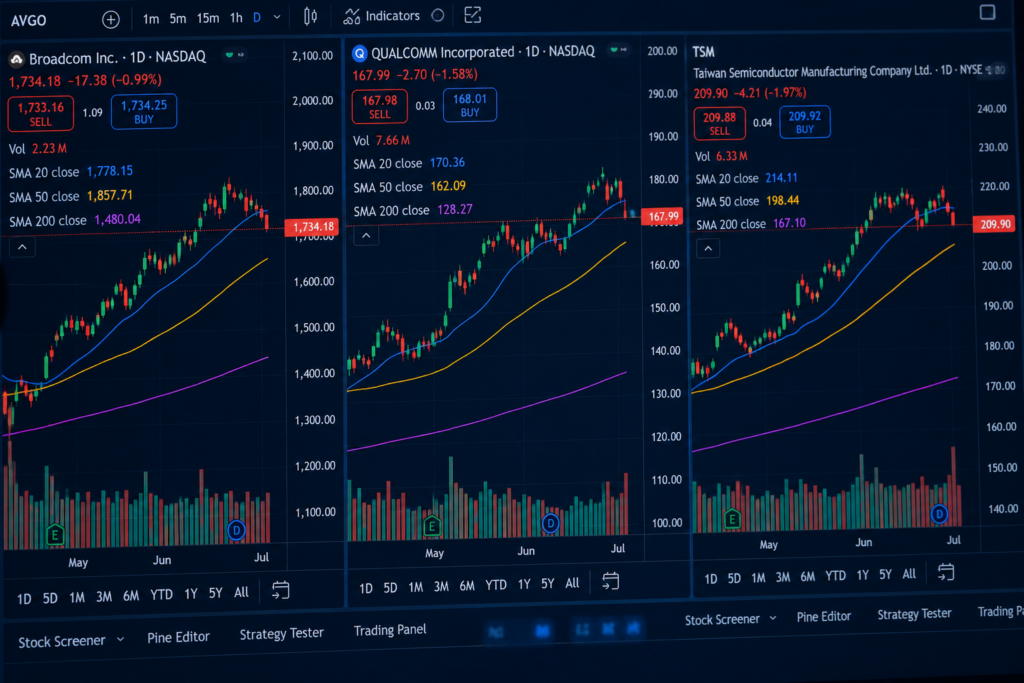Set Broadcom chart range to YTD
Screen dimensions: 1024x683
(x=161, y=595)
